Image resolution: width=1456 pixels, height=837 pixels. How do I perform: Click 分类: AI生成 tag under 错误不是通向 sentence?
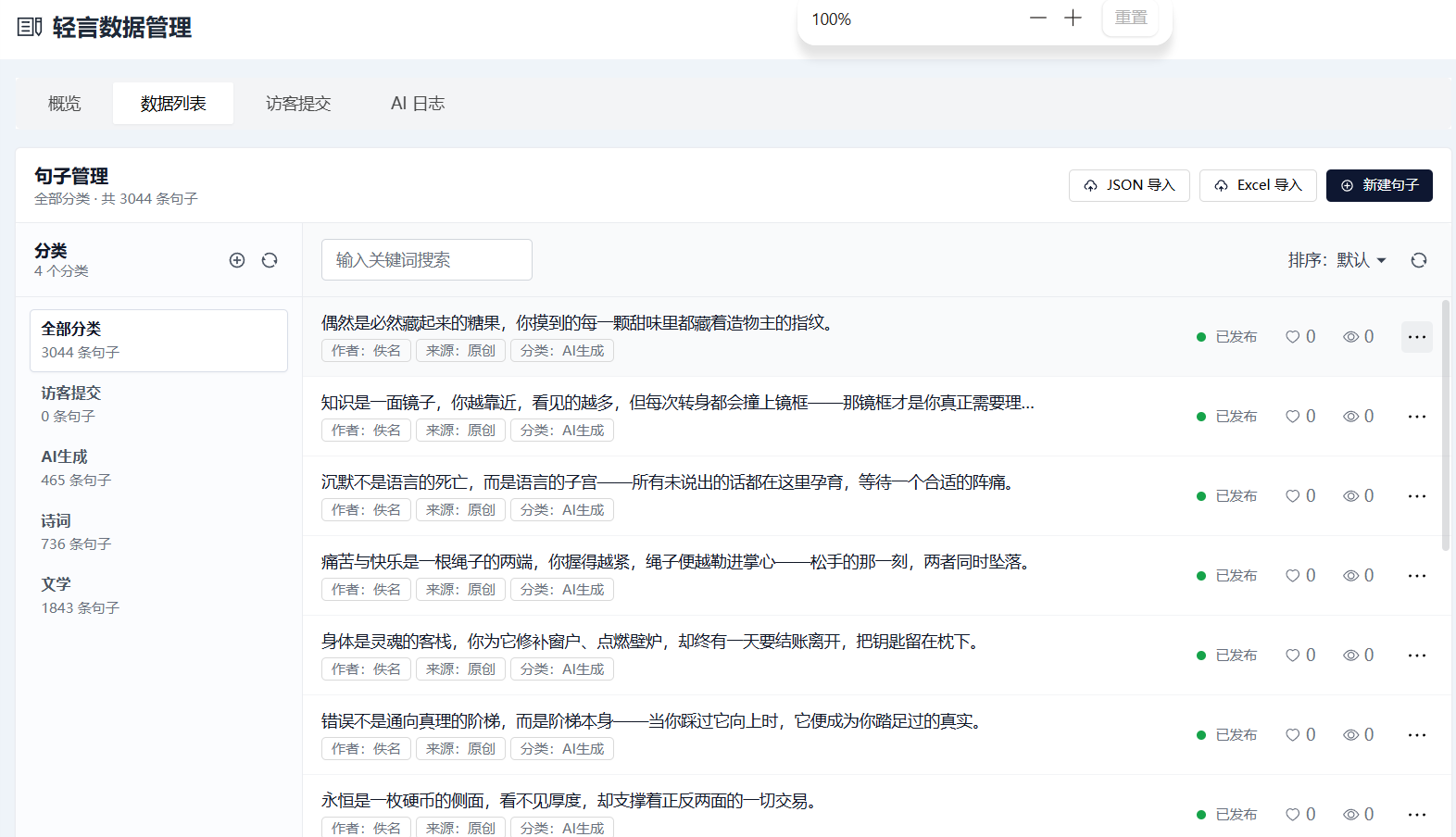click(x=562, y=749)
